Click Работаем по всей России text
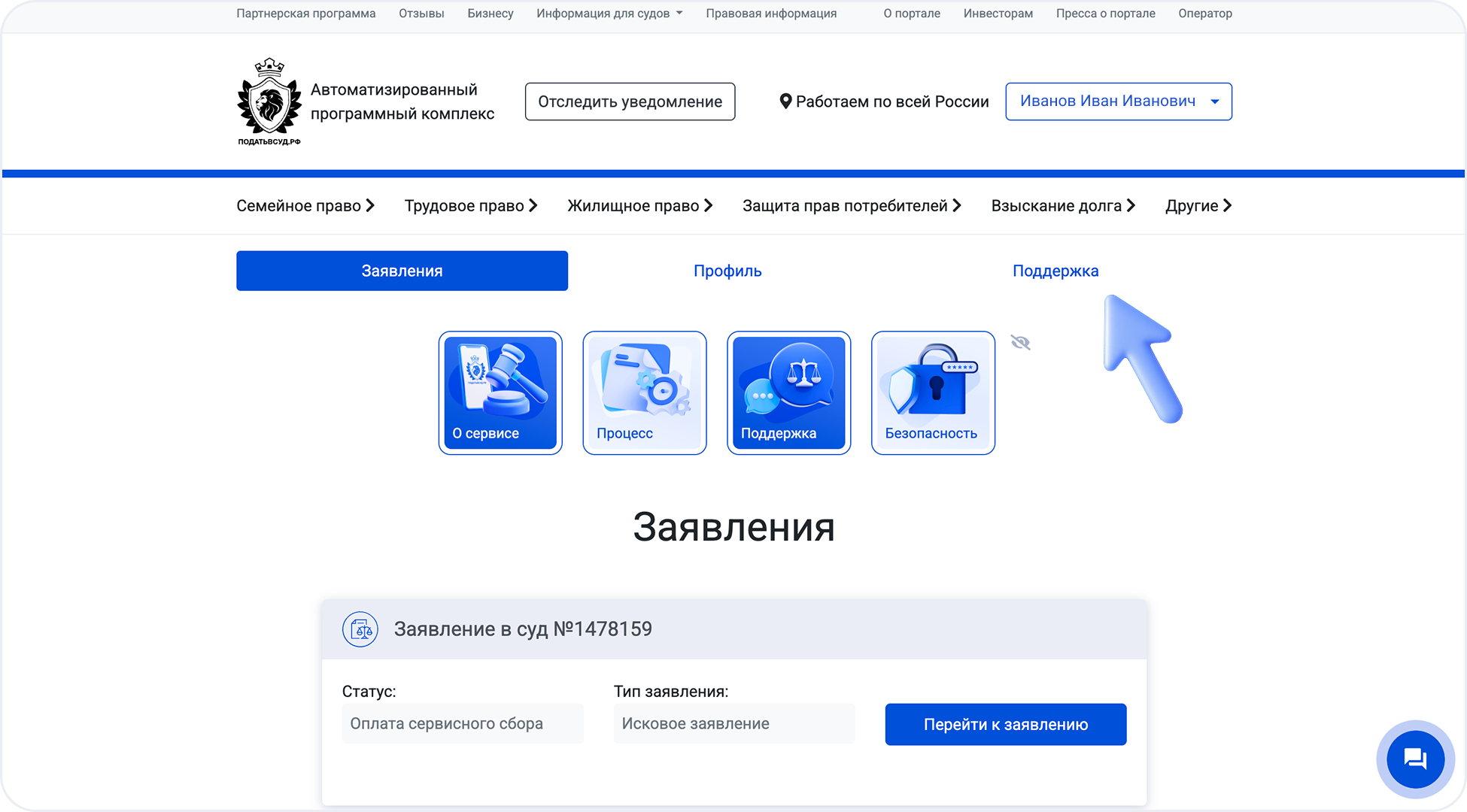This screenshot has width=1467, height=812. (x=892, y=101)
